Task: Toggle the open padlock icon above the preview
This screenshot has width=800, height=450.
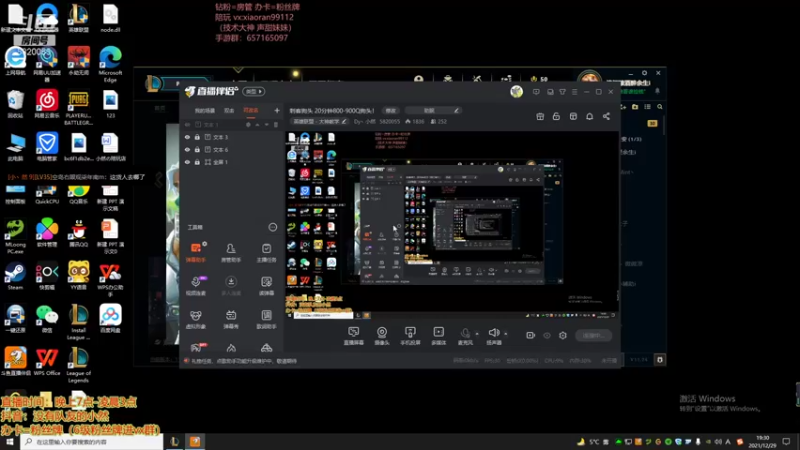Action: pyautogui.click(x=556, y=116)
